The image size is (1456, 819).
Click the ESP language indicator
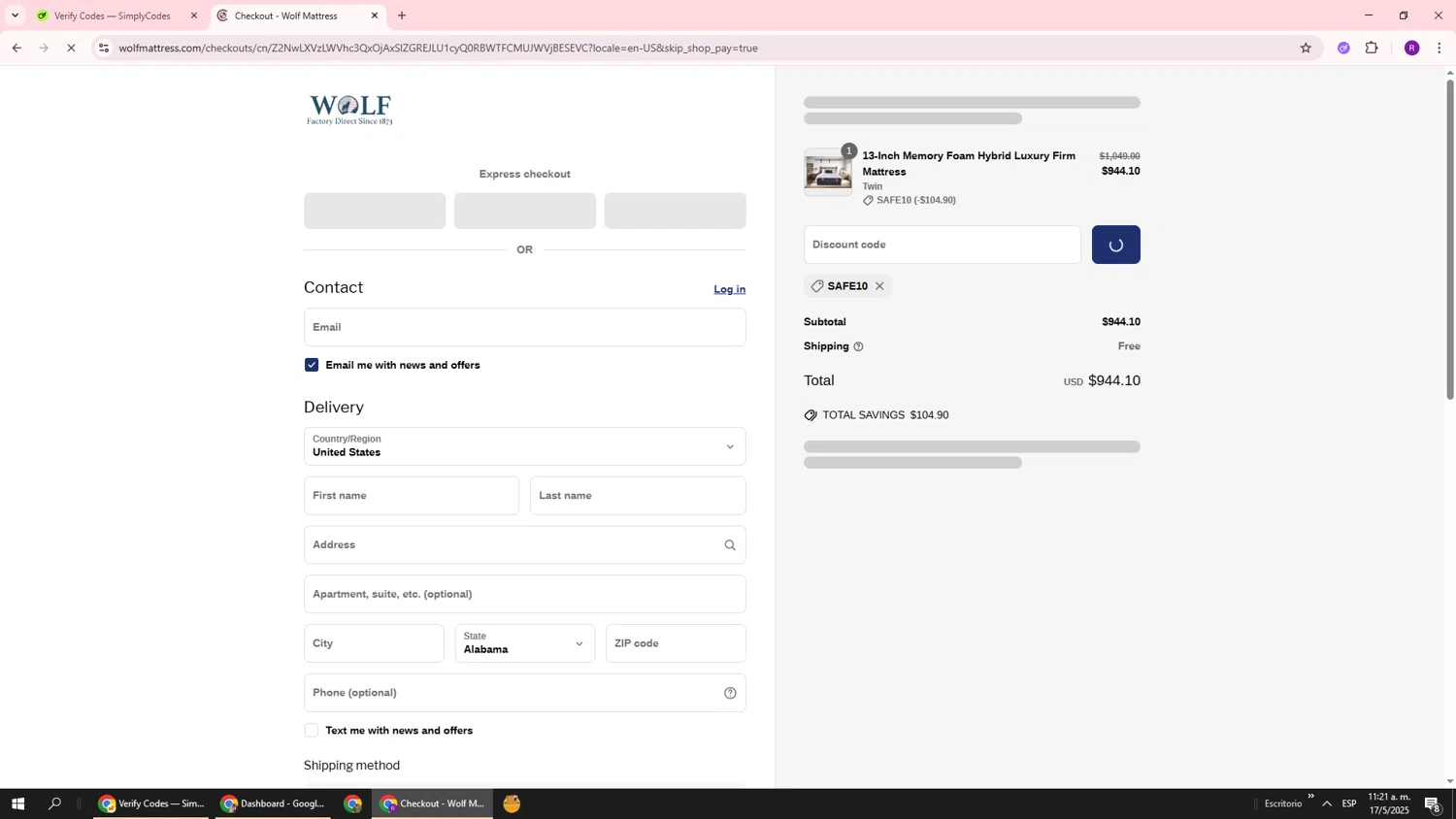[x=1349, y=803]
